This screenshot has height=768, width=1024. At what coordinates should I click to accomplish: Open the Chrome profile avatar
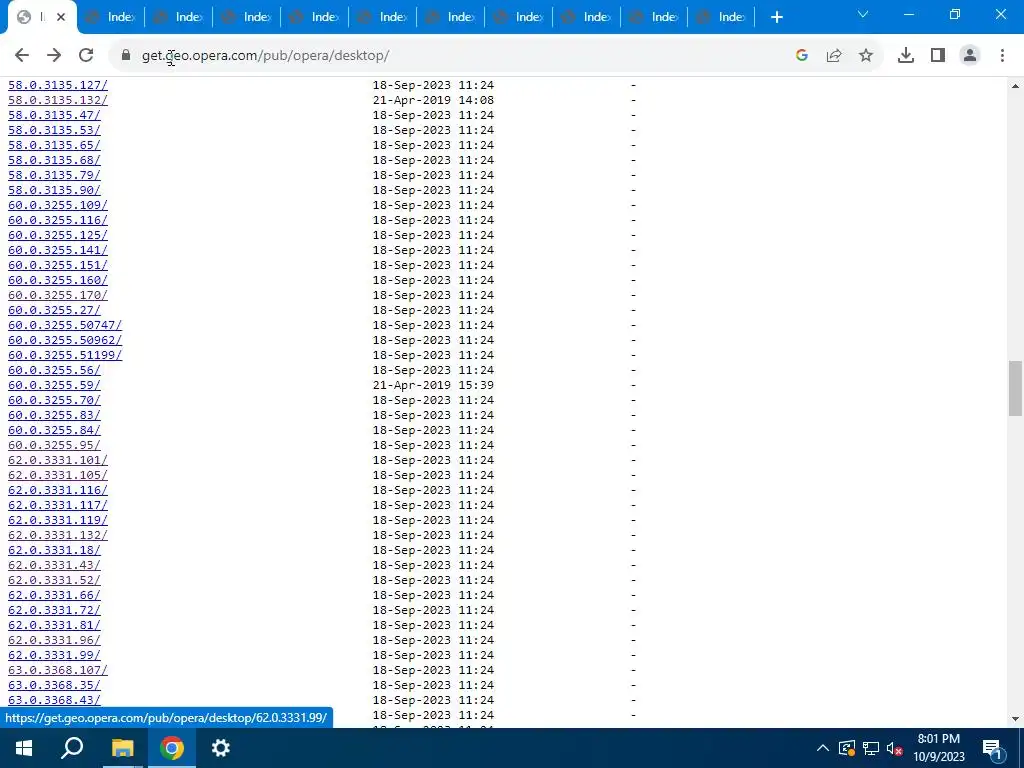coord(970,56)
